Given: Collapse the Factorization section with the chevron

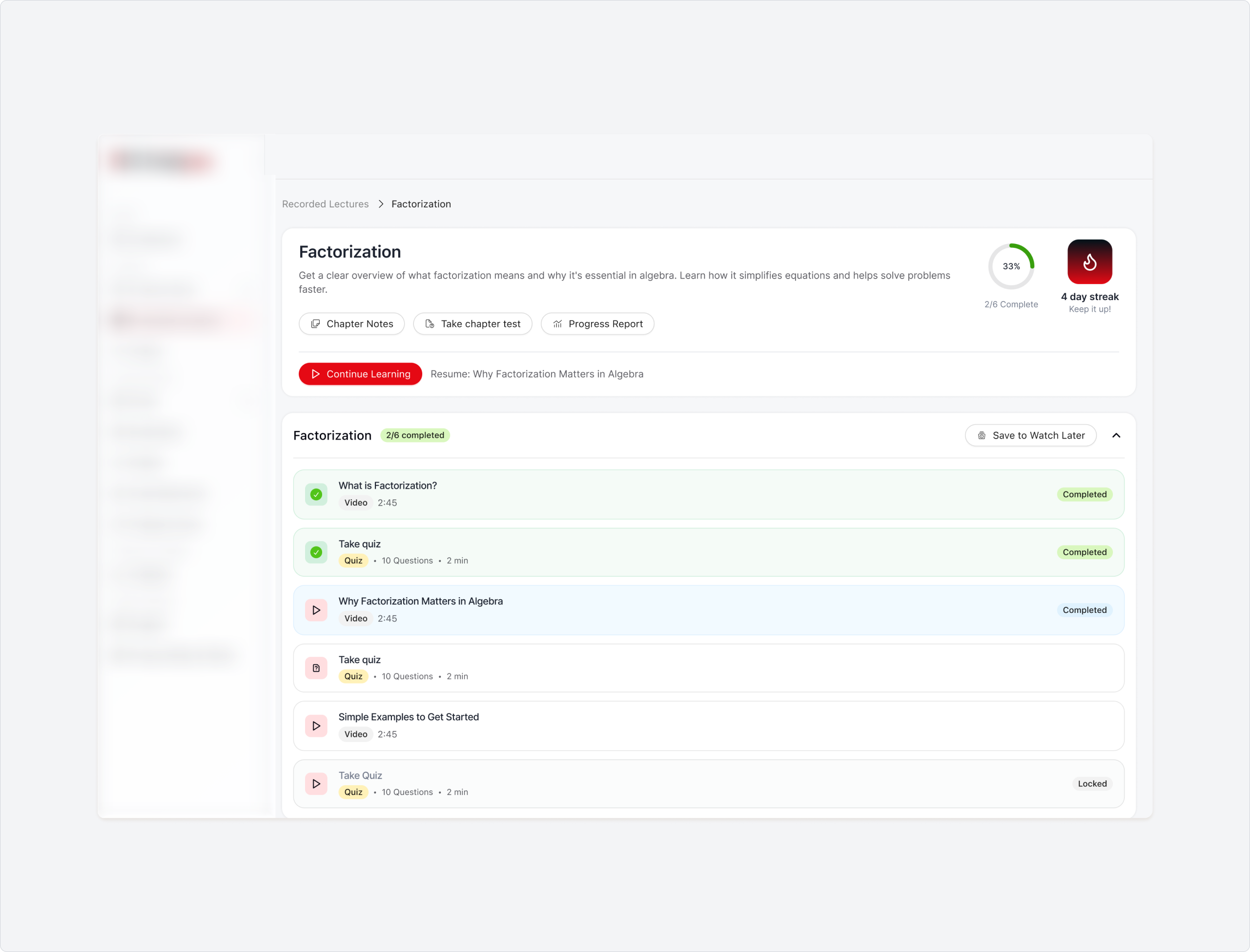Looking at the screenshot, I should (1116, 435).
